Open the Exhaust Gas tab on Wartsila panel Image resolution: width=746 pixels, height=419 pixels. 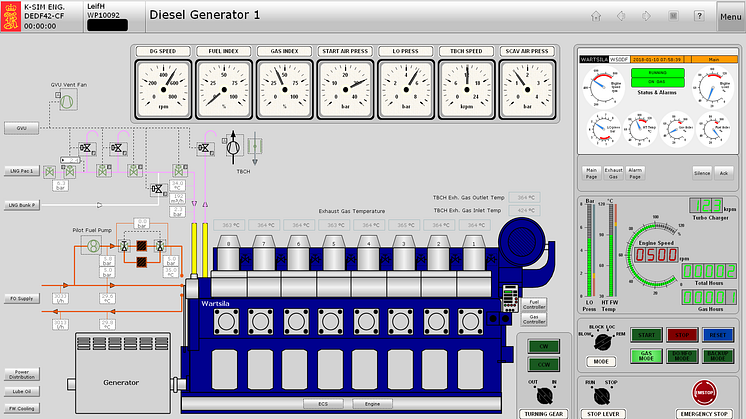pyautogui.click(x=613, y=173)
